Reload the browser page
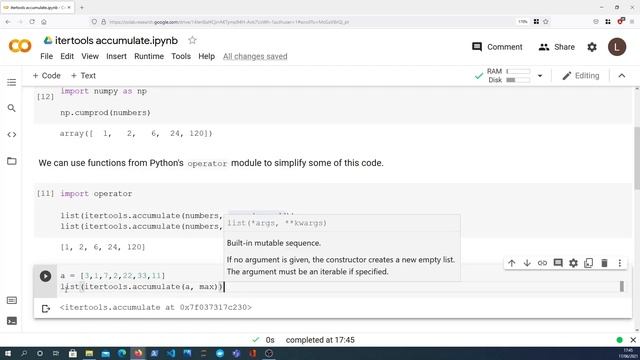This screenshot has width=640, height=360. tap(32, 22)
